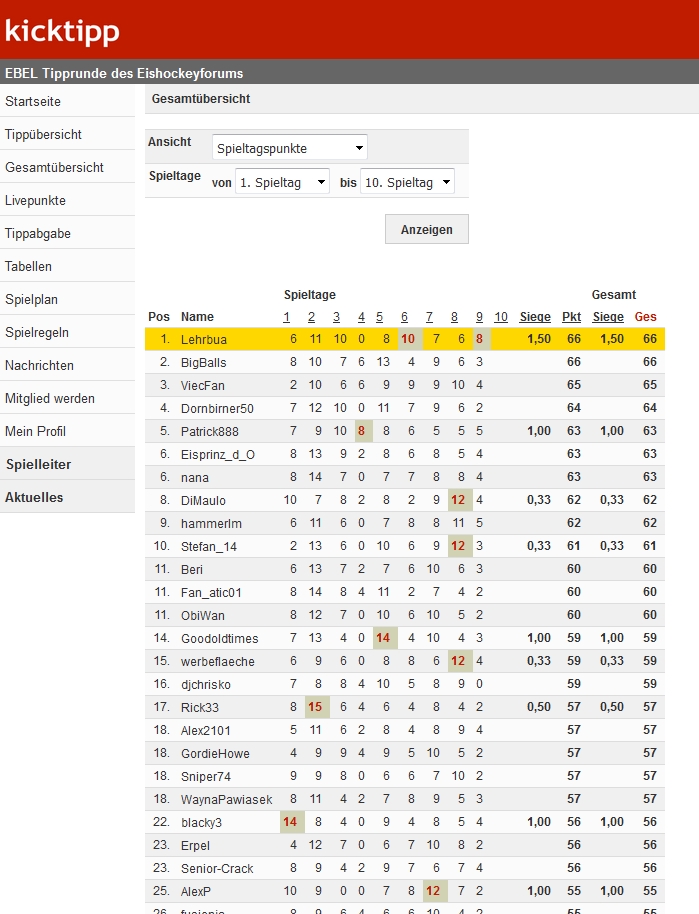The height and width of the screenshot is (914, 699).
Task: Expand the Aktuelles section
Action: coord(34,497)
